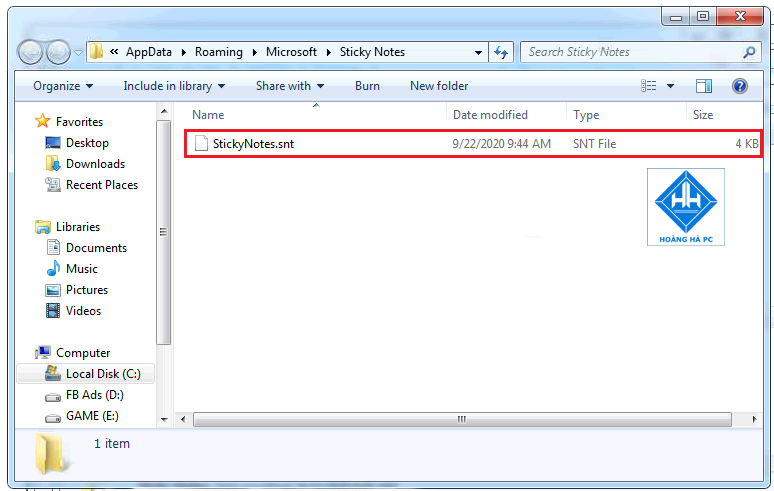The image size is (774, 491).
Task: Click the Documents library icon
Action: (53, 247)
